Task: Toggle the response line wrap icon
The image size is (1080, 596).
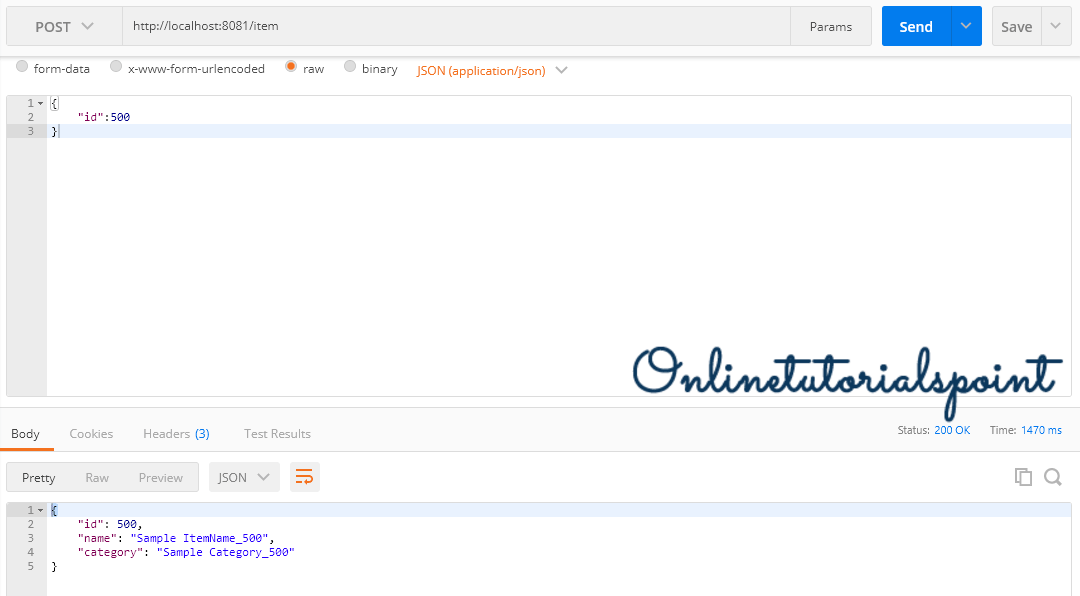Action: 305,477
